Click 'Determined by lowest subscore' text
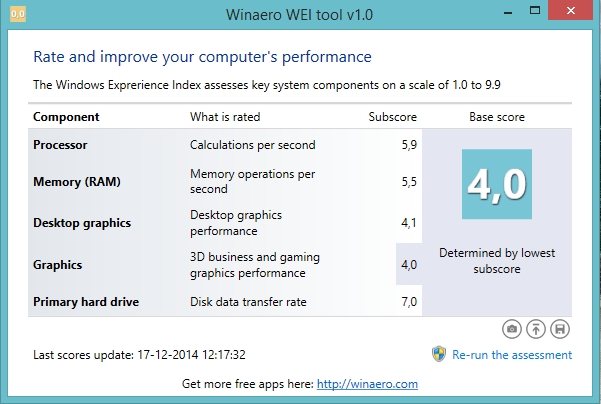601x404 pixels. (497, 261)
